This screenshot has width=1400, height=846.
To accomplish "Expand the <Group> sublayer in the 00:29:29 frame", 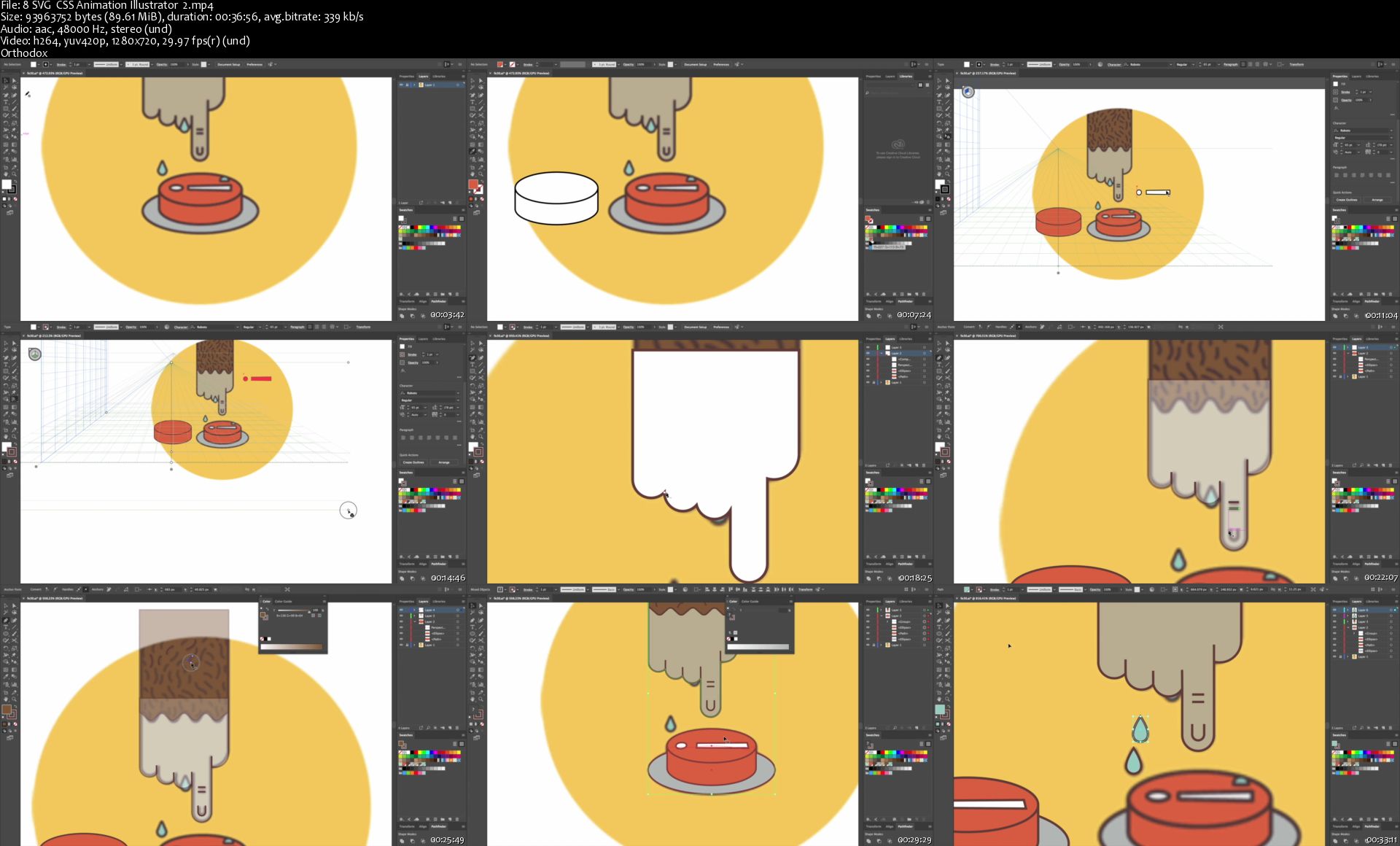I will point(887,621).
